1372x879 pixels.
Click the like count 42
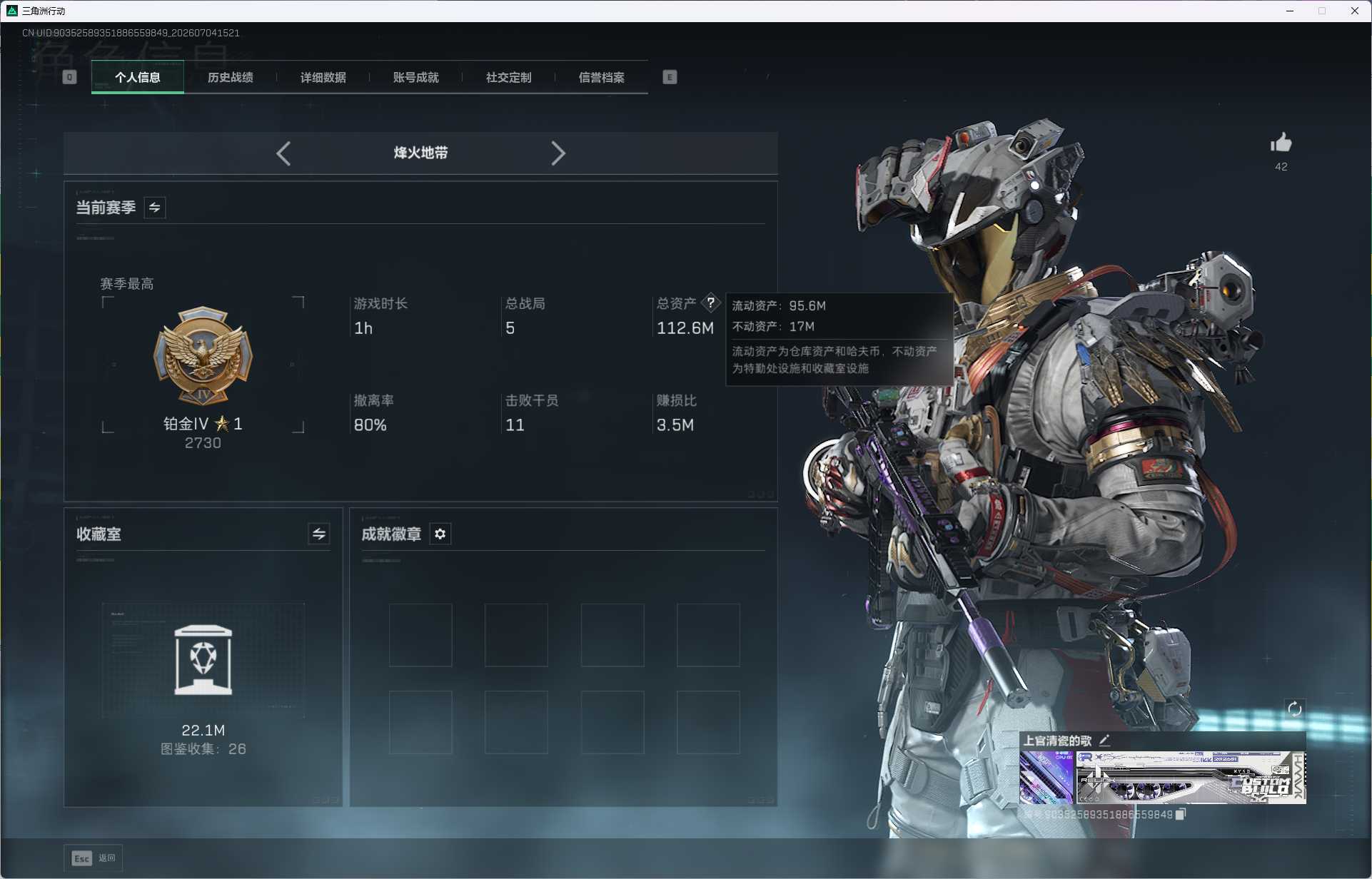coord(1281,167)
